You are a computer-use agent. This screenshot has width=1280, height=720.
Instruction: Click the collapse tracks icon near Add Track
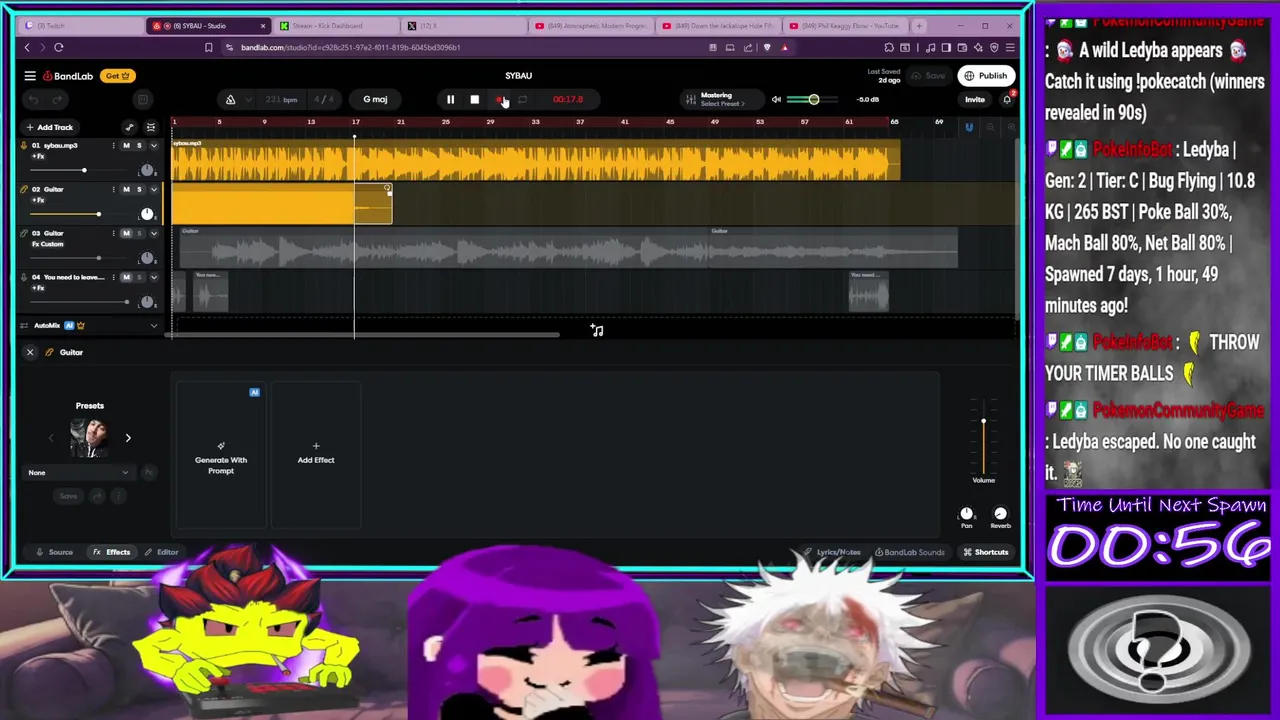[151, 127]
